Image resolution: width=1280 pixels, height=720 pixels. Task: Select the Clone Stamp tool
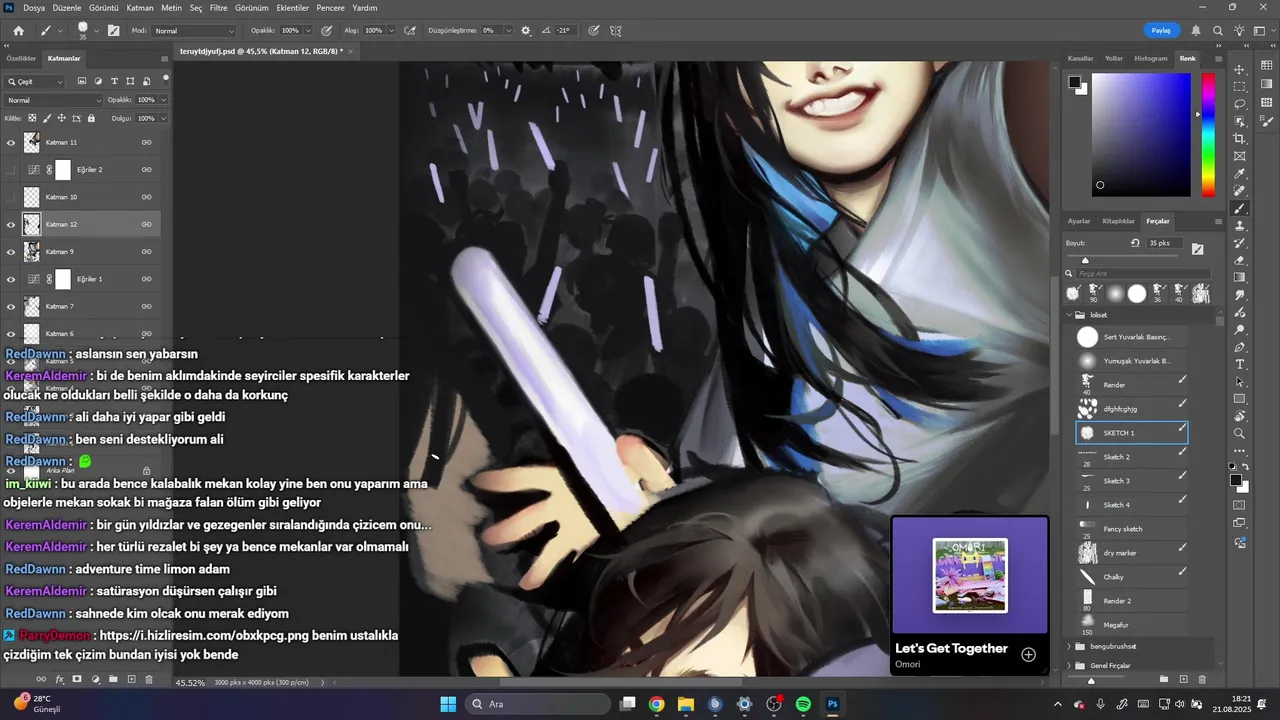(x=1240, y=226)
